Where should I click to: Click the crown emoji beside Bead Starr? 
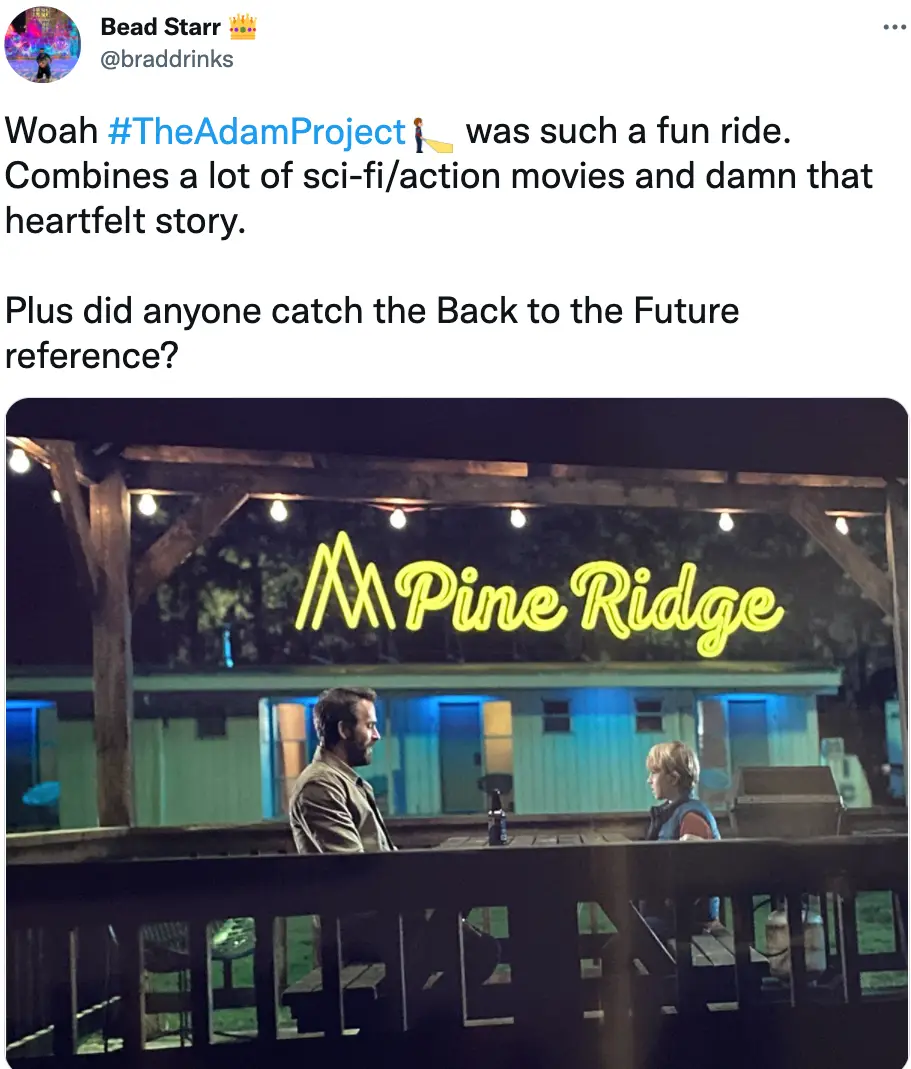(243, 27)
